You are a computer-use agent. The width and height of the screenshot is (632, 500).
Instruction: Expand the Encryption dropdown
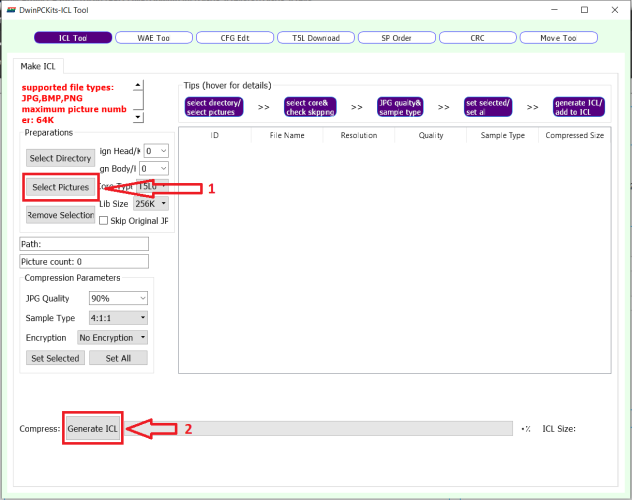click(x=112, y=338)
